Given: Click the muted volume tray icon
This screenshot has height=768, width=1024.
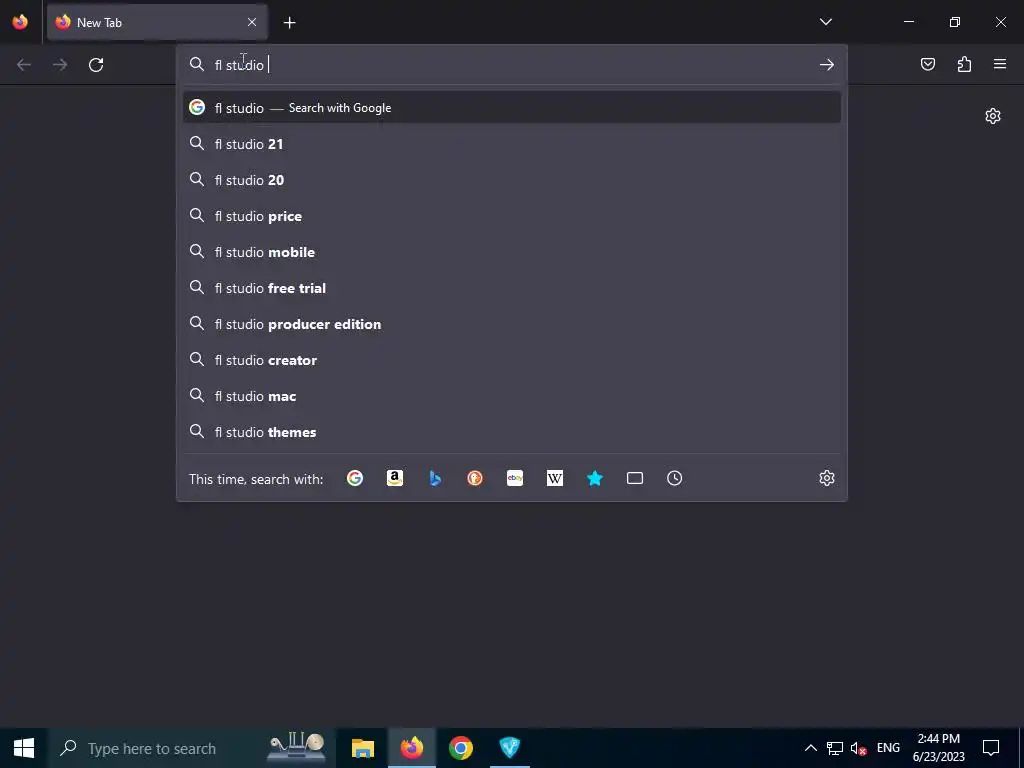Looking at the screenshot, I should [858, 748].
